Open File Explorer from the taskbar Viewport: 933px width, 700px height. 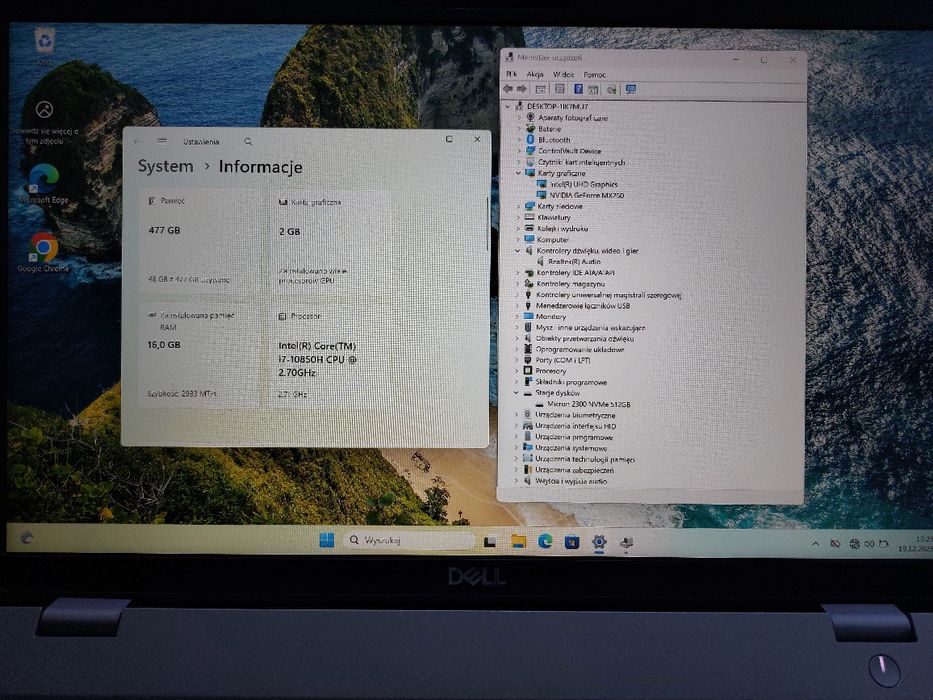518,541
